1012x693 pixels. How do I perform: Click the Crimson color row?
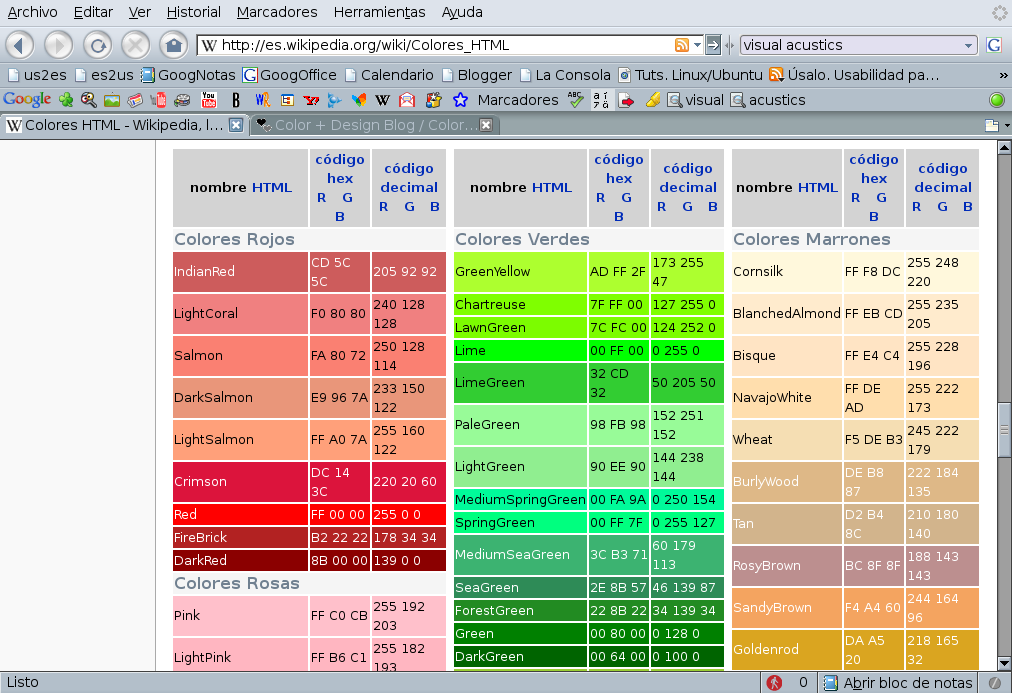pos(309,482)
